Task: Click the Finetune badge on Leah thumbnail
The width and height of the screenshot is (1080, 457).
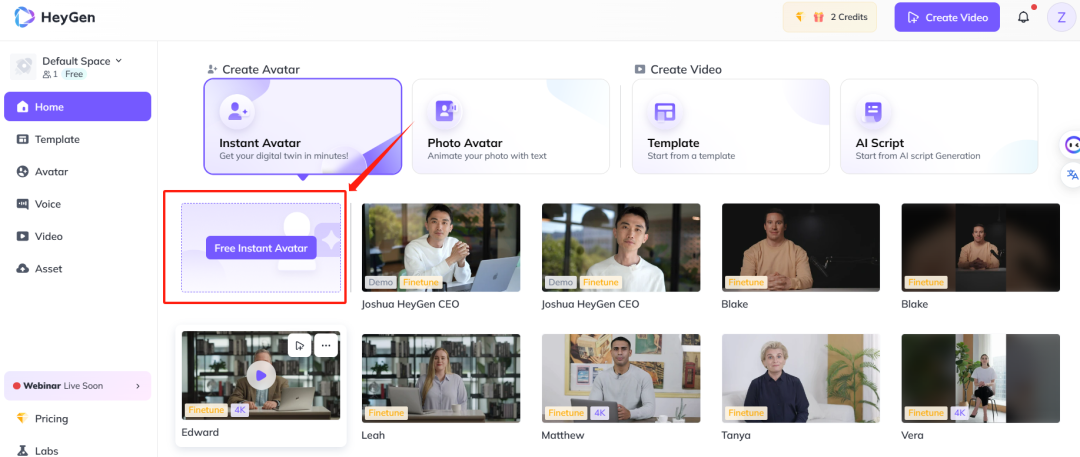Action: (x=386, y=413)
